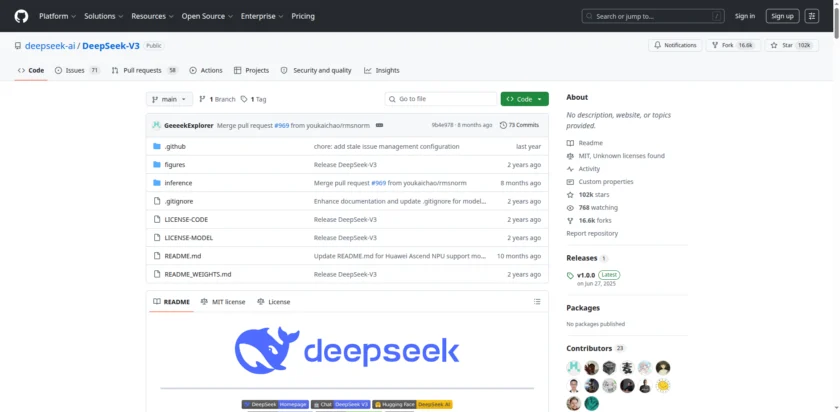This screenshot has height=412, width=840.
Task: Click the LICENSE-CODE file icon
Action: click(157, 220)
